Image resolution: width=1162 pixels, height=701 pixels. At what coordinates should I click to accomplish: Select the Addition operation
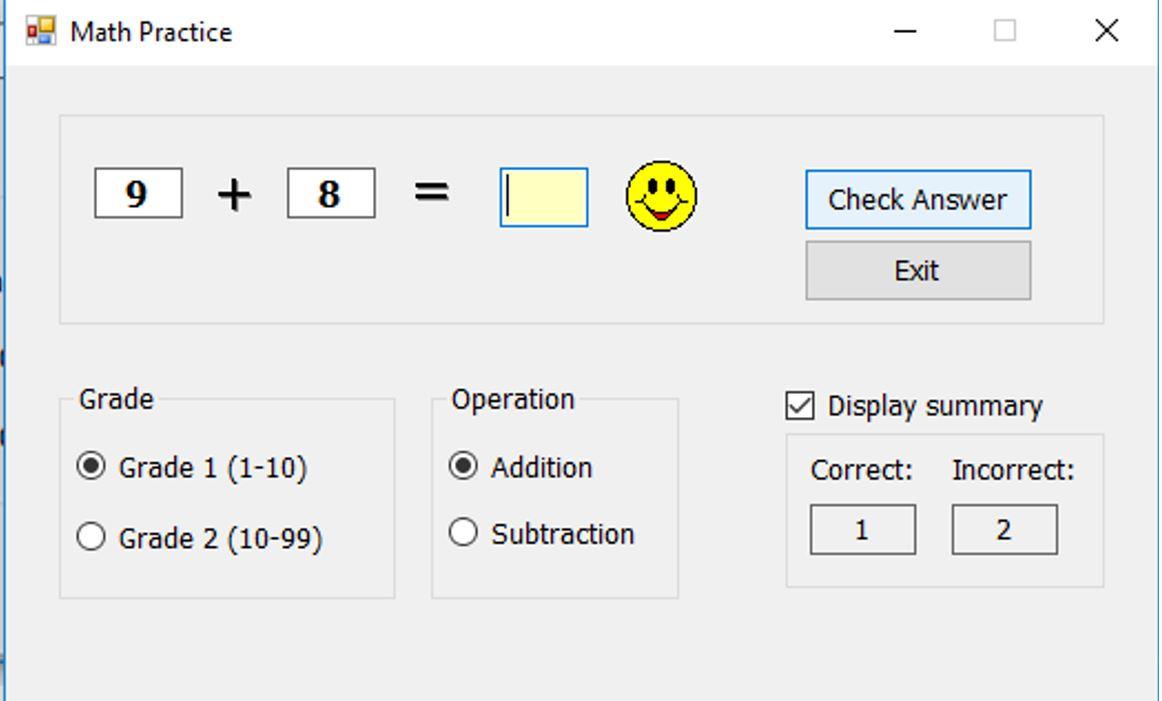463,466
